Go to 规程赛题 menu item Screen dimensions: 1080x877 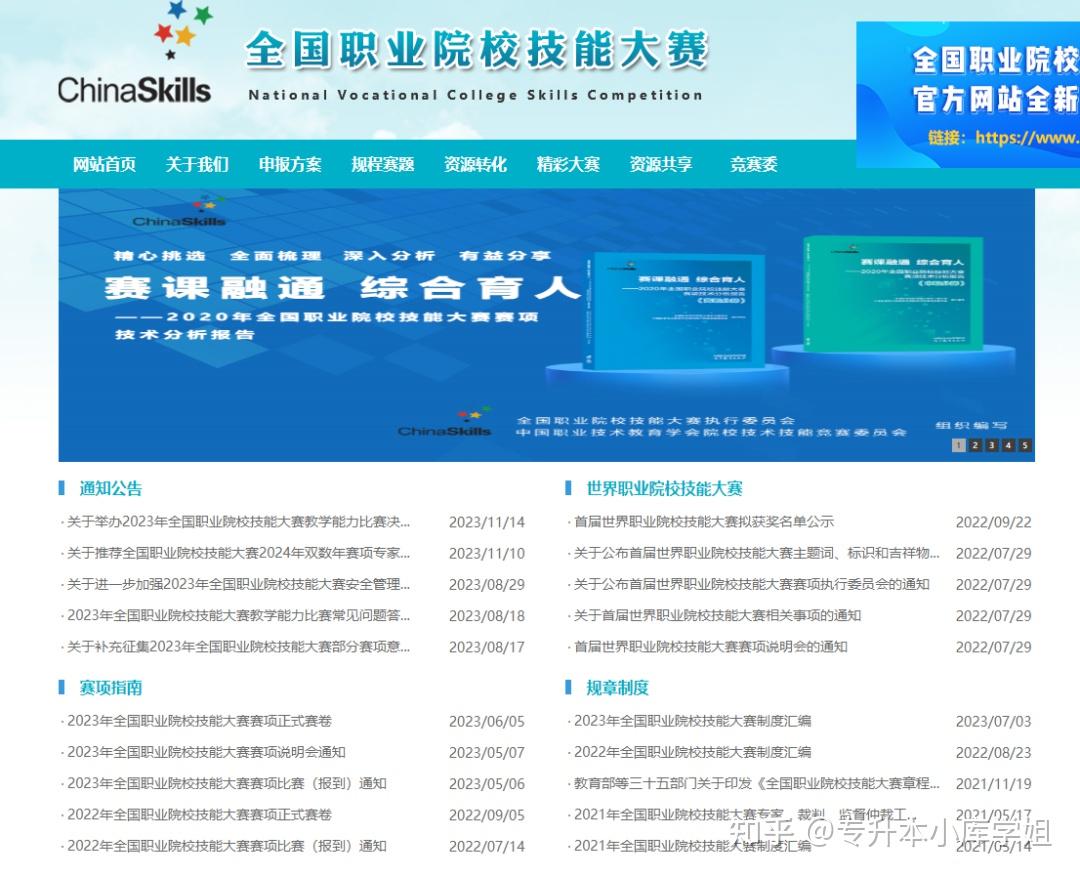pyautogui.click(x=383, y=164)
